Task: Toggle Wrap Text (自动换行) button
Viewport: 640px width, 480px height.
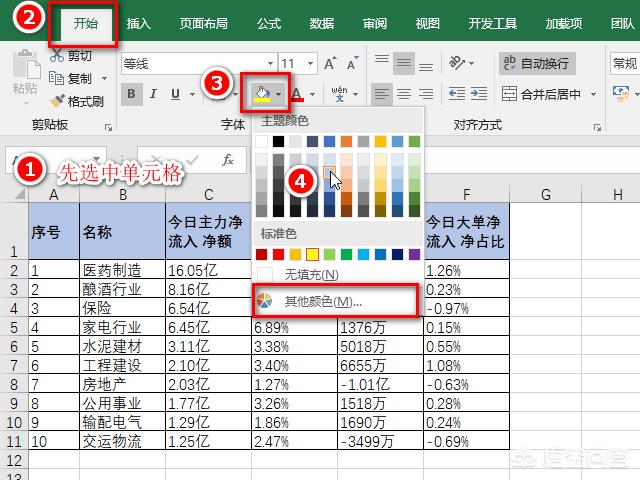Action: click(x=537, y=63)
